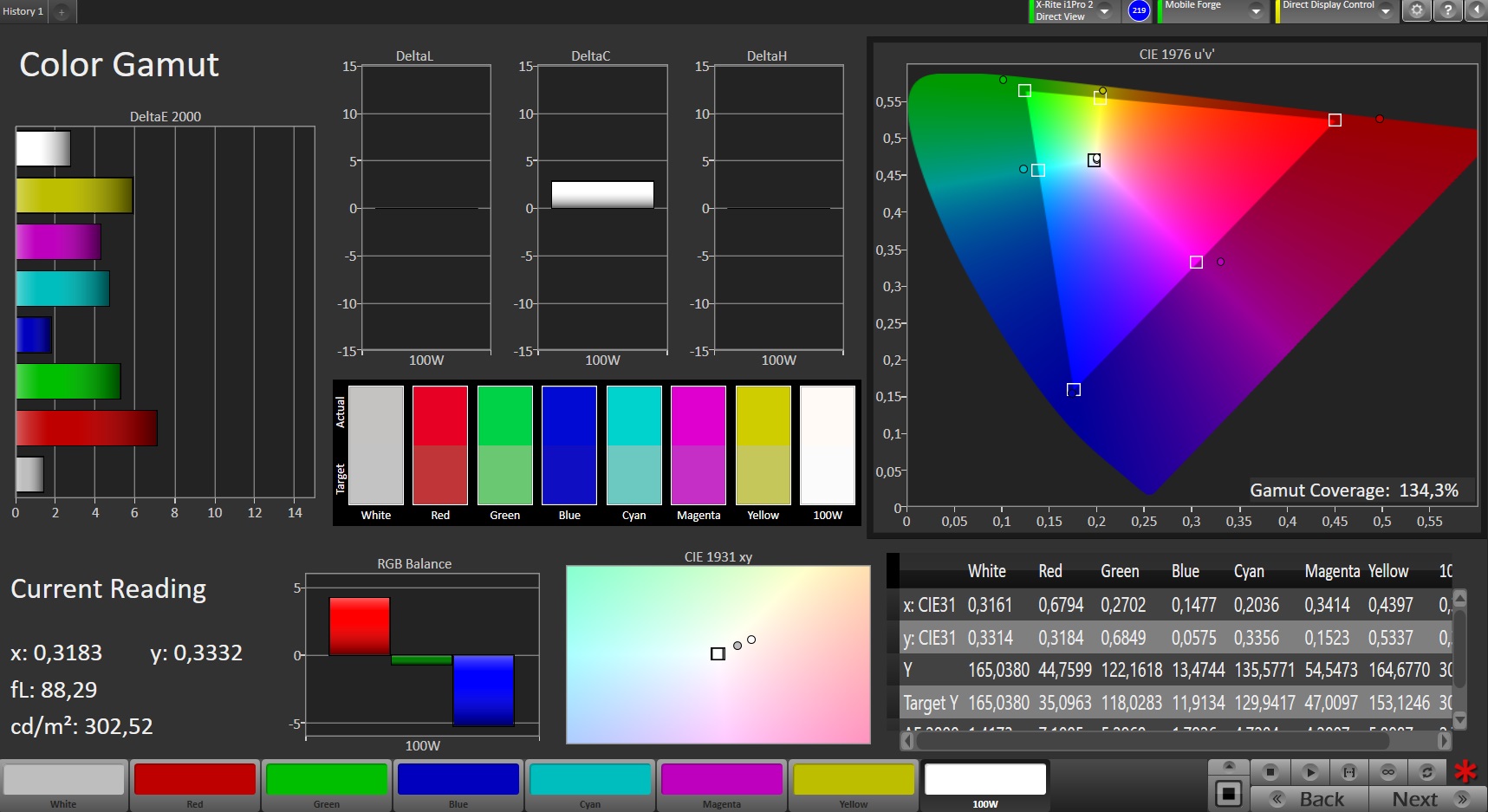Click the magenta target square in CIE 1976 chart
The image size is (1488, 812).
1196,262
